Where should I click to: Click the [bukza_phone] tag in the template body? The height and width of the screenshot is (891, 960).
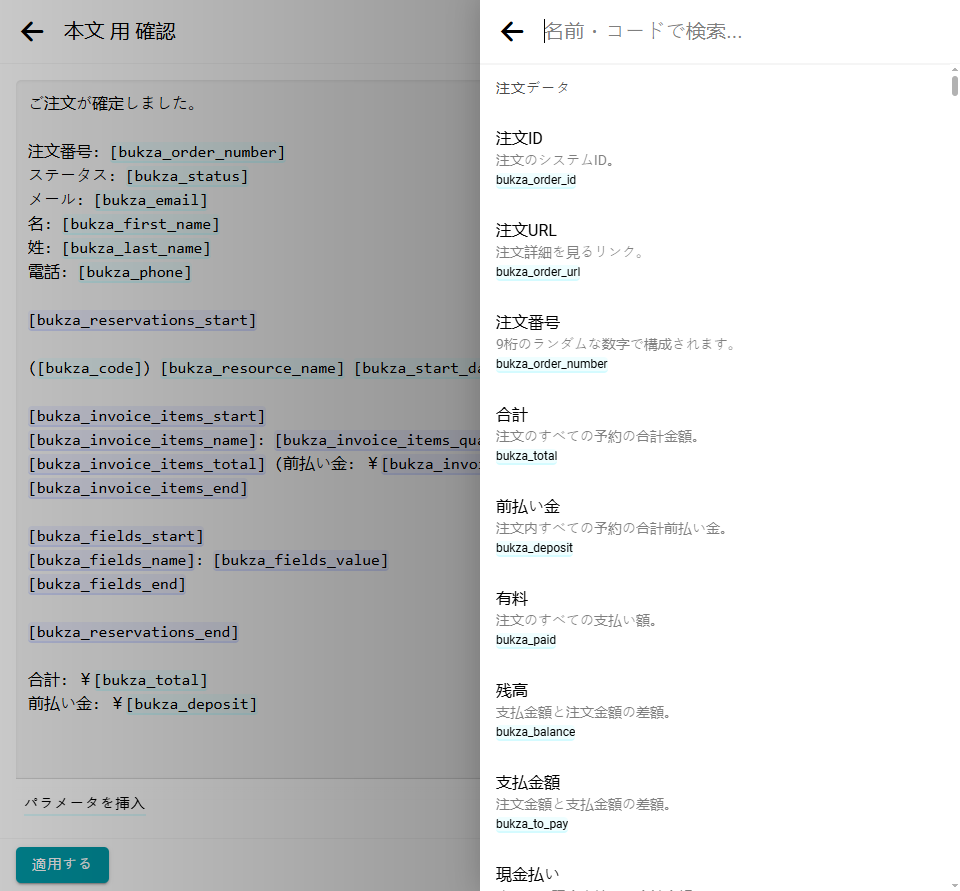pos(135,272)
